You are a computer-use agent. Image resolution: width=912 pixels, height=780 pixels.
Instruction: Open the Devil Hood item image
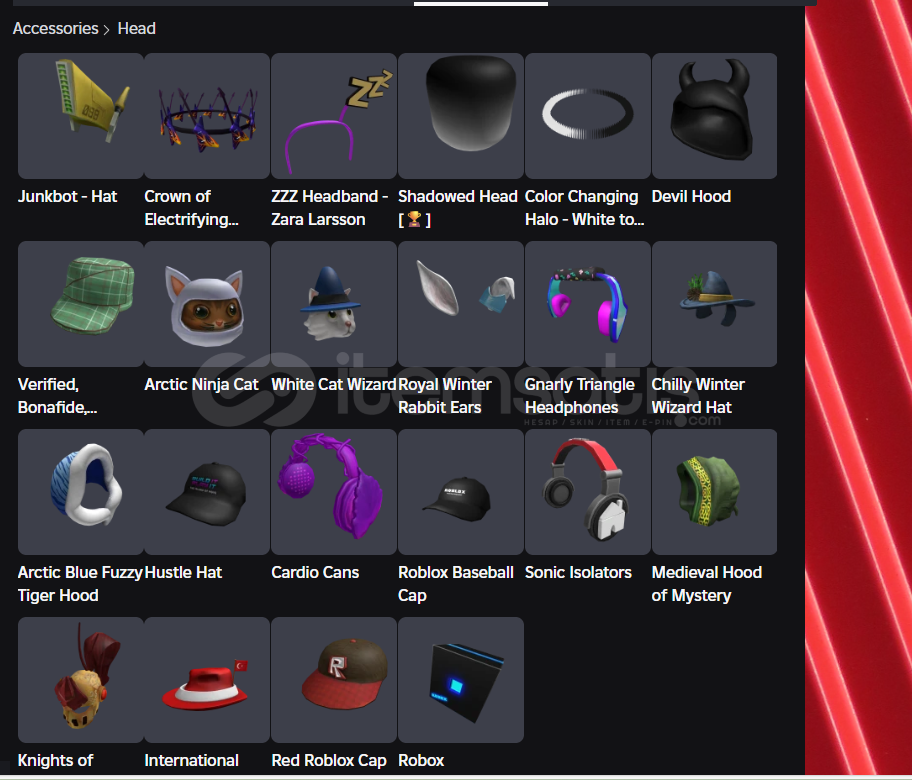point(714,116)
